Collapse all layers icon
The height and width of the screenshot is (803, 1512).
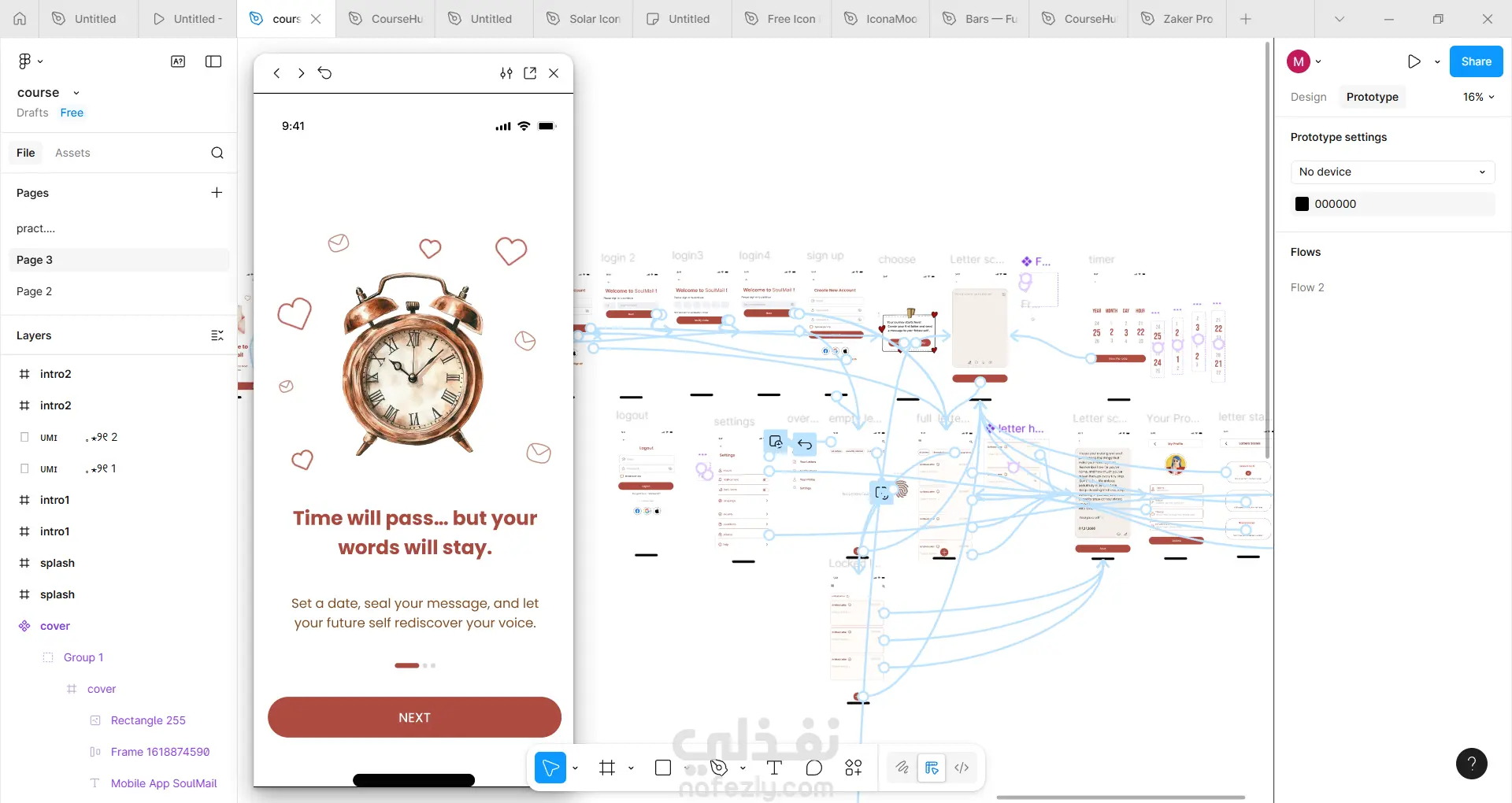pos(217,335)
